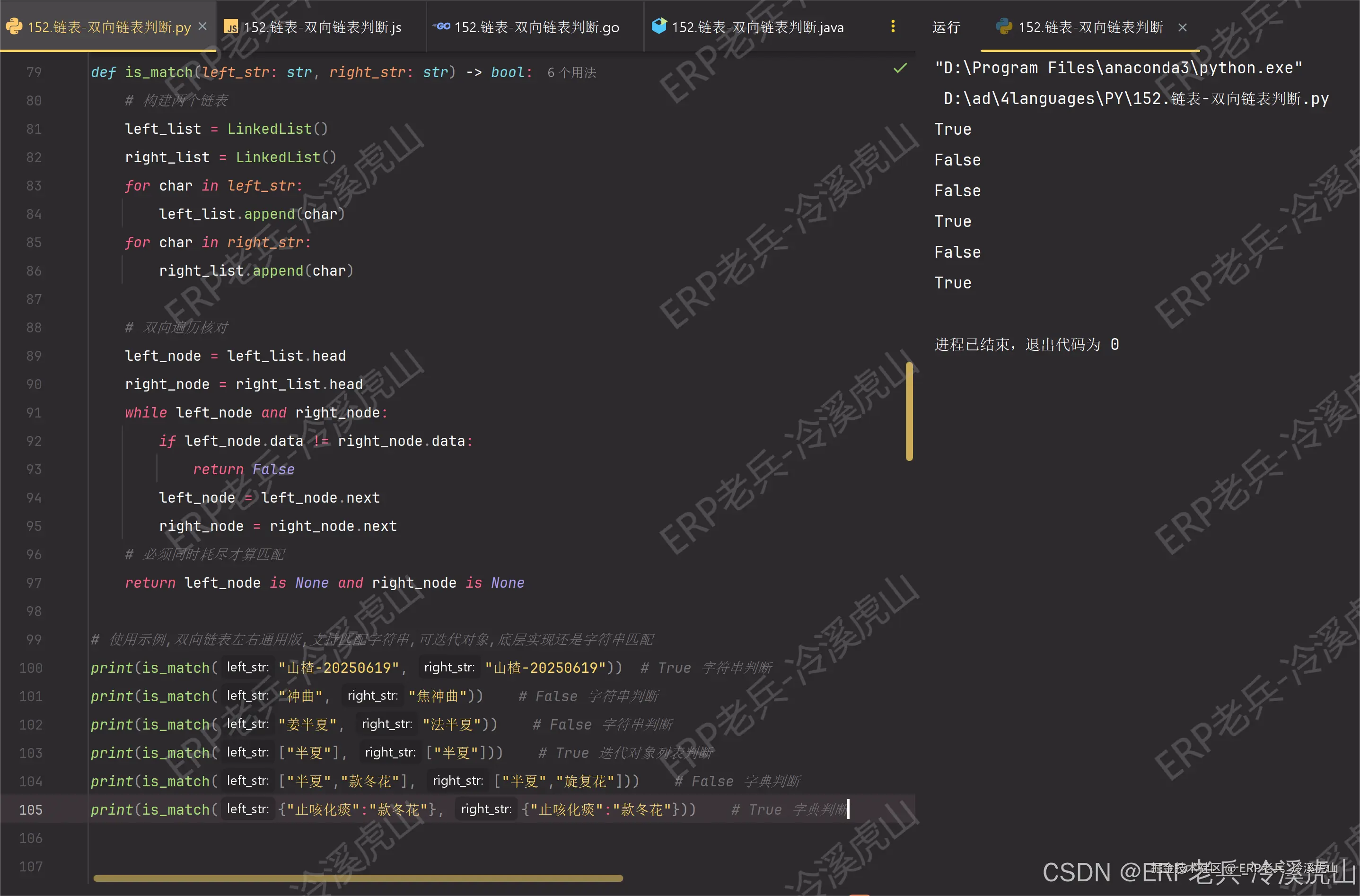
Task: Click the 6 个用法 usages hint
Action: click(x=571, y=72)
